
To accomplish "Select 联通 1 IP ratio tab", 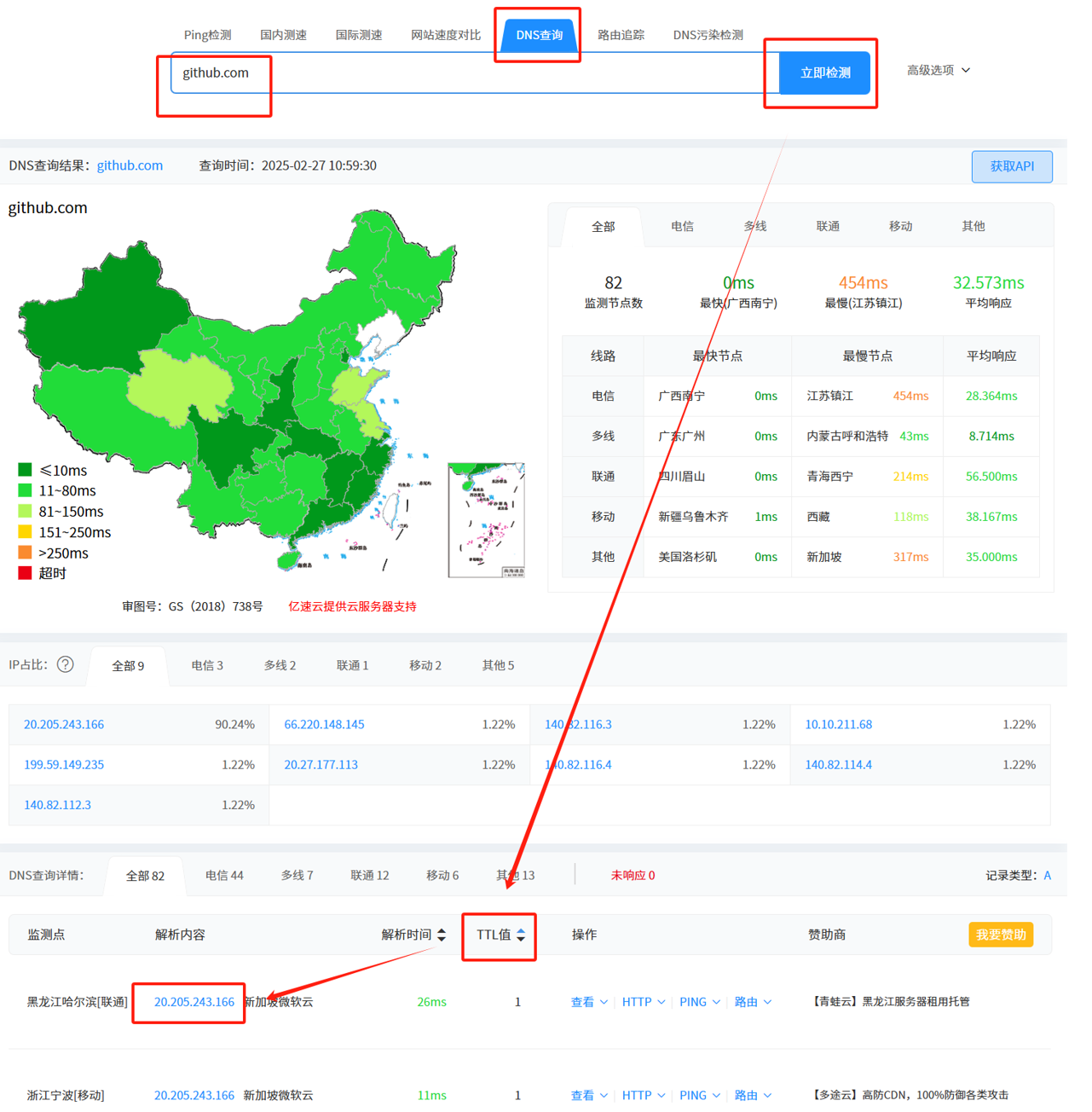I will 352,665.
